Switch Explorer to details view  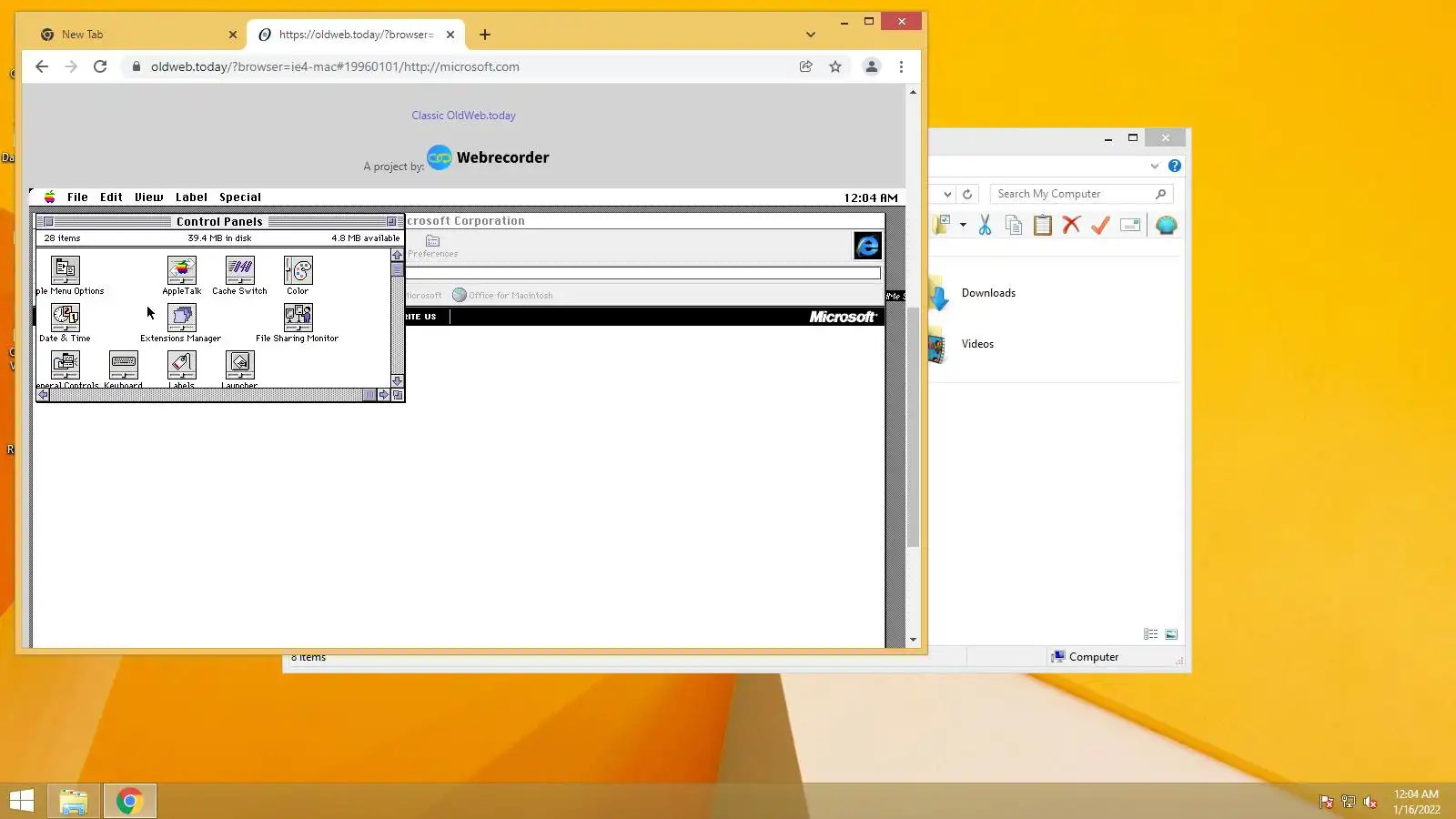click(x=1151, y=634)
